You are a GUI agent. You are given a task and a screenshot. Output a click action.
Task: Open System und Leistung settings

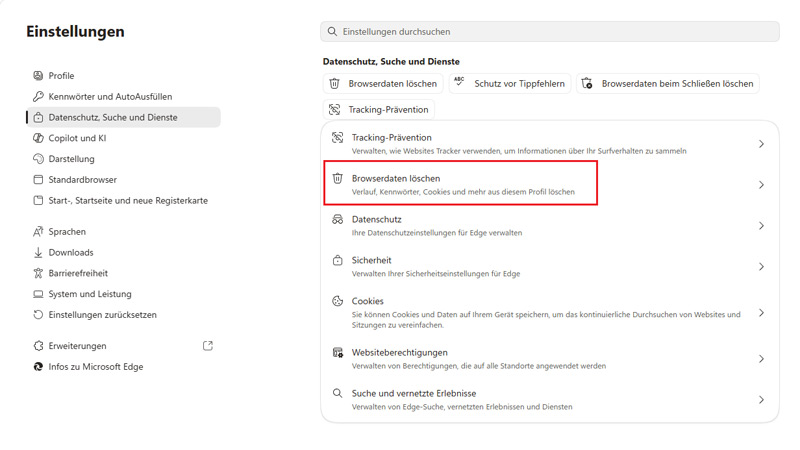123,294
